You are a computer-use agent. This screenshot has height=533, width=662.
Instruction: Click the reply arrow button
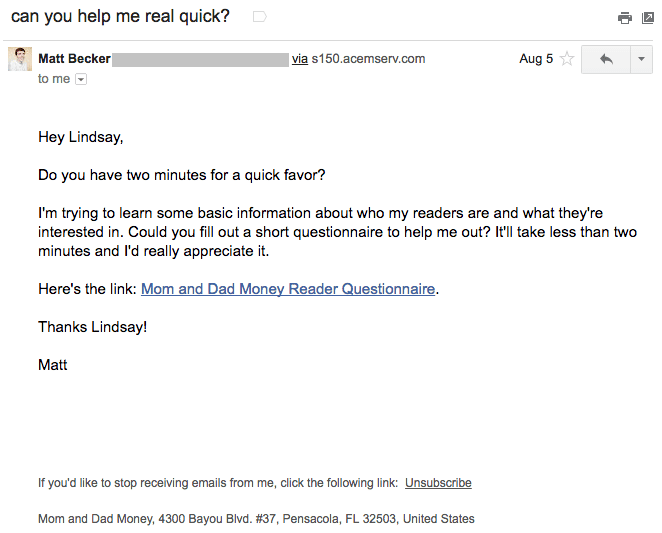[606, 59]
